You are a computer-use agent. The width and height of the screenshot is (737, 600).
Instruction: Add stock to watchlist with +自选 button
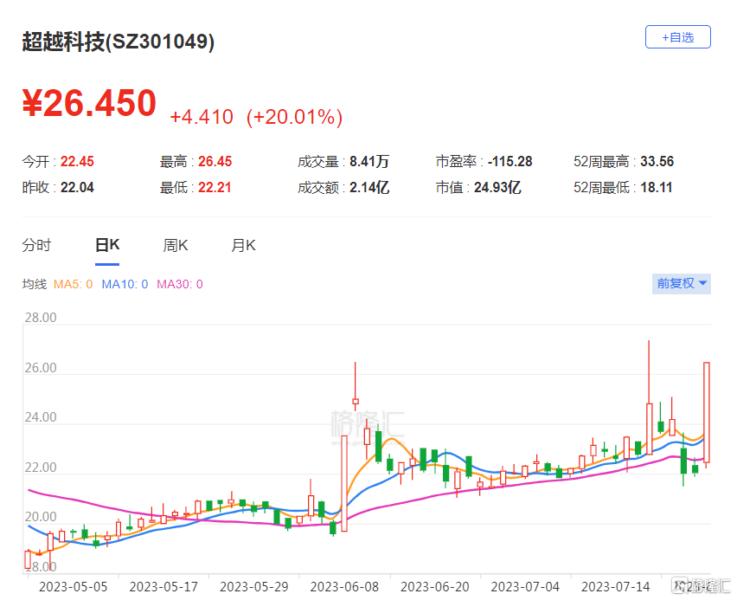(677, 37)
